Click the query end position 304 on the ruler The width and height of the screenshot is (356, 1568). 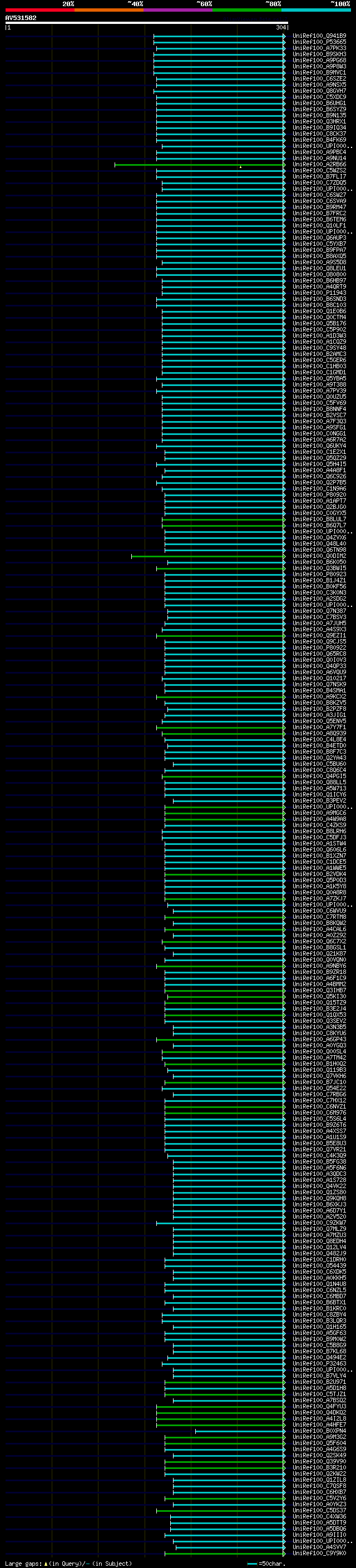pyautogui.click(x=280, y=27)
